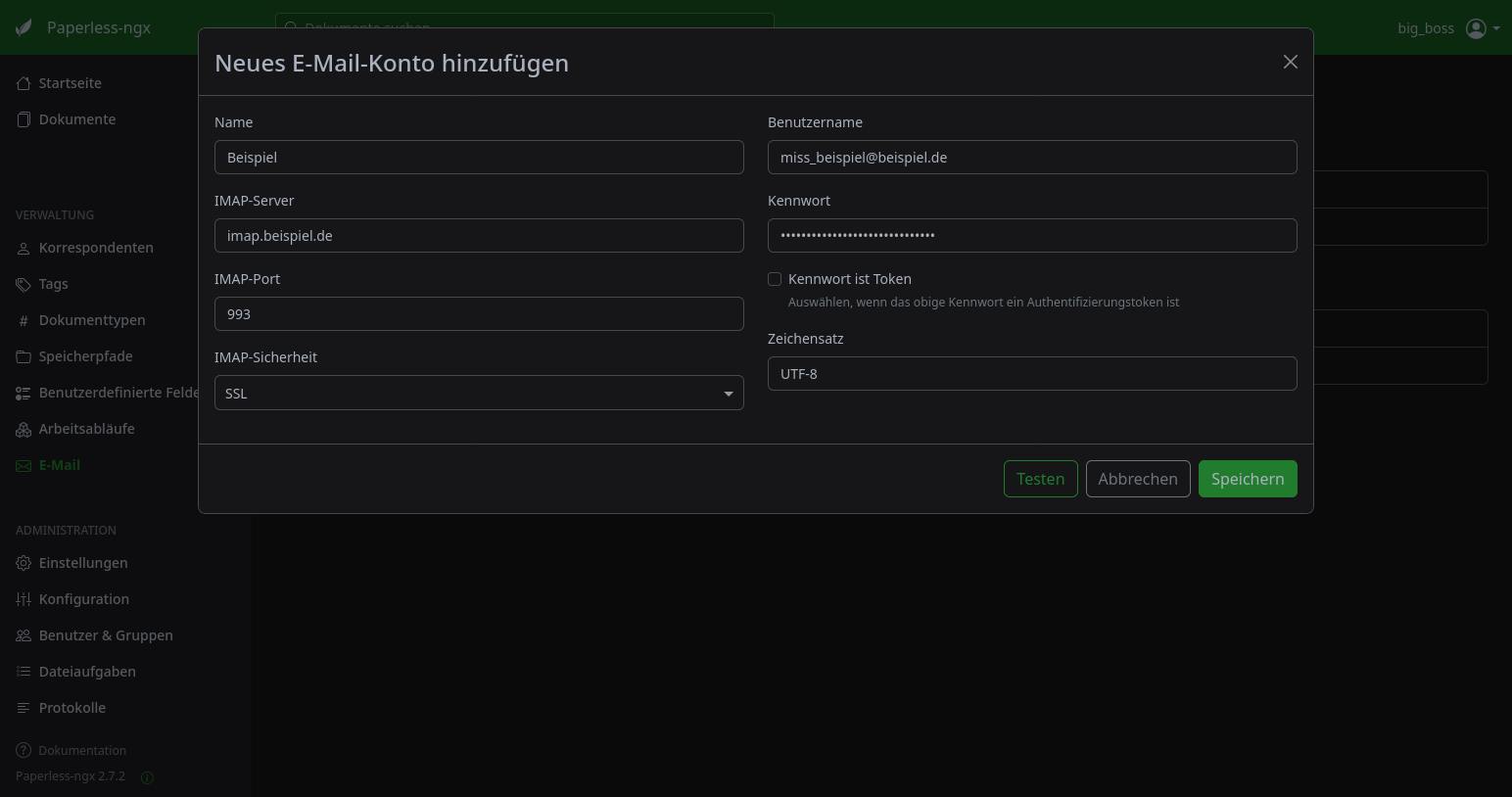The image size is (1512, 797).
Task: Click the E-Mail envelope icon
Action: pos(24,465)
